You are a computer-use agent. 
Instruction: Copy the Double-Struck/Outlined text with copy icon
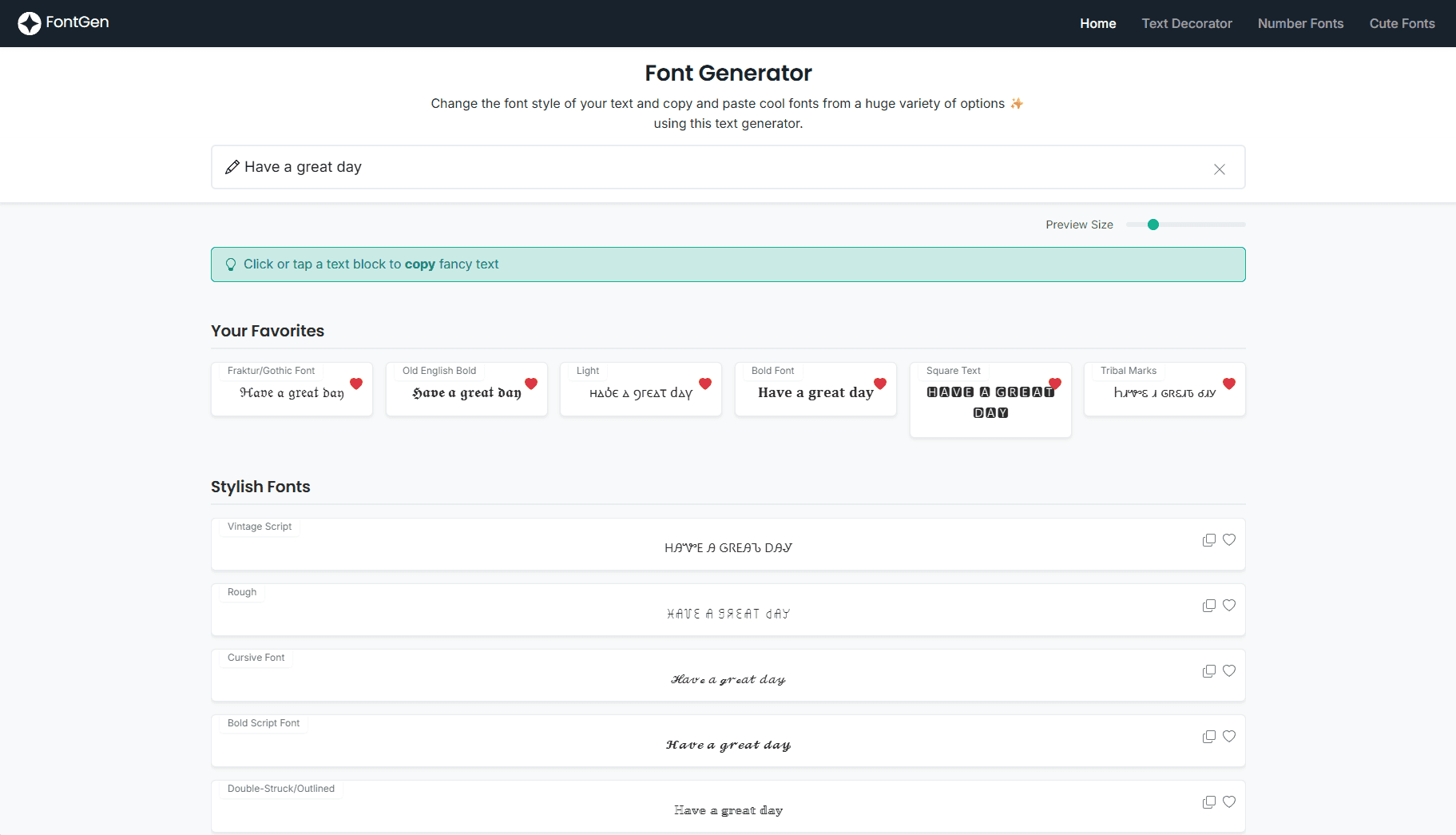[x=1208, y=802]
